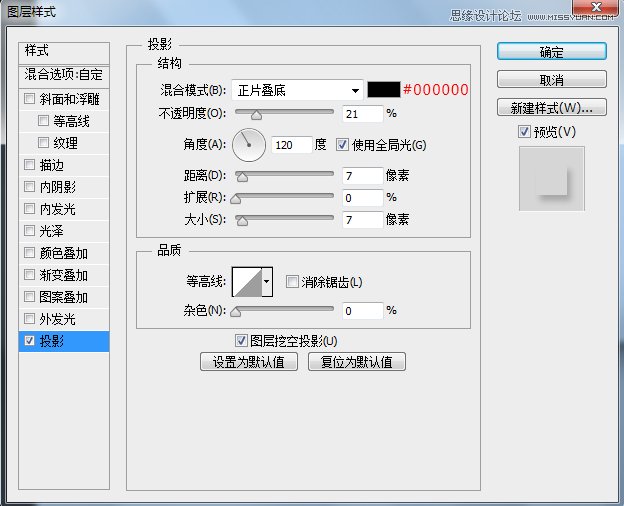Enable the 内发光 checkbox
The width and height of the screenshot is (624, 506).
click(x=29, y=208)
